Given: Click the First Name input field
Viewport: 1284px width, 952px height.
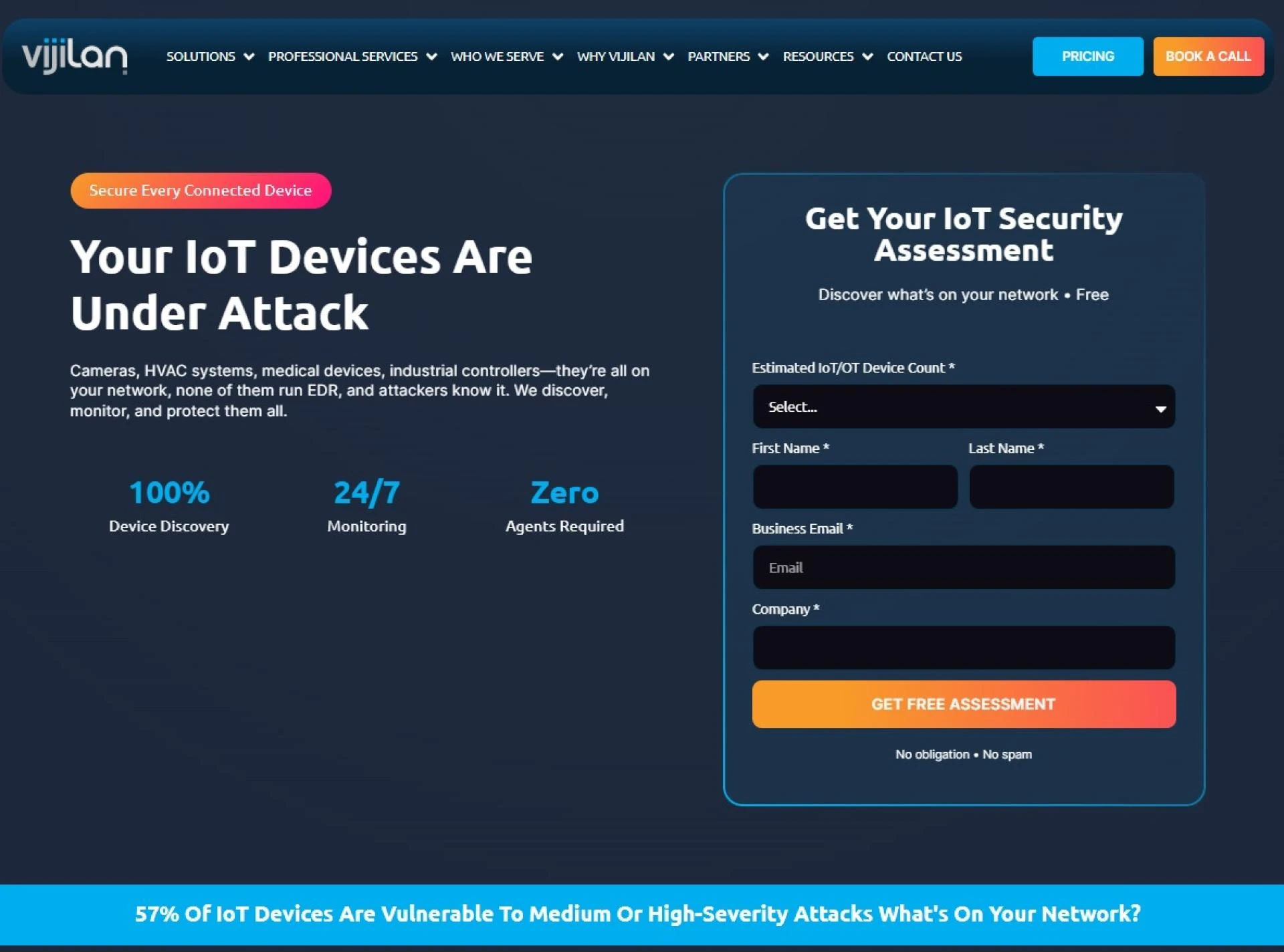Looking at the screenshot, I should click(x=855, y=487).
